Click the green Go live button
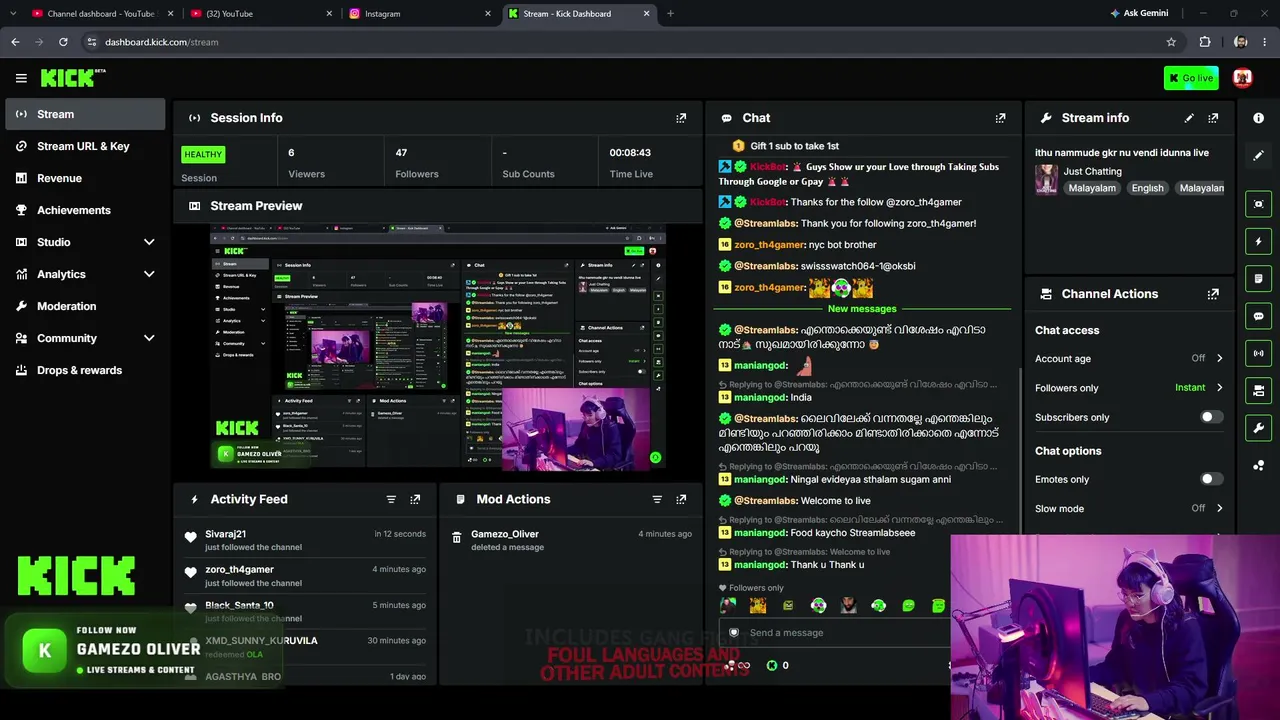Screen dimensions: 1280x720 (x=1190, y=78)
